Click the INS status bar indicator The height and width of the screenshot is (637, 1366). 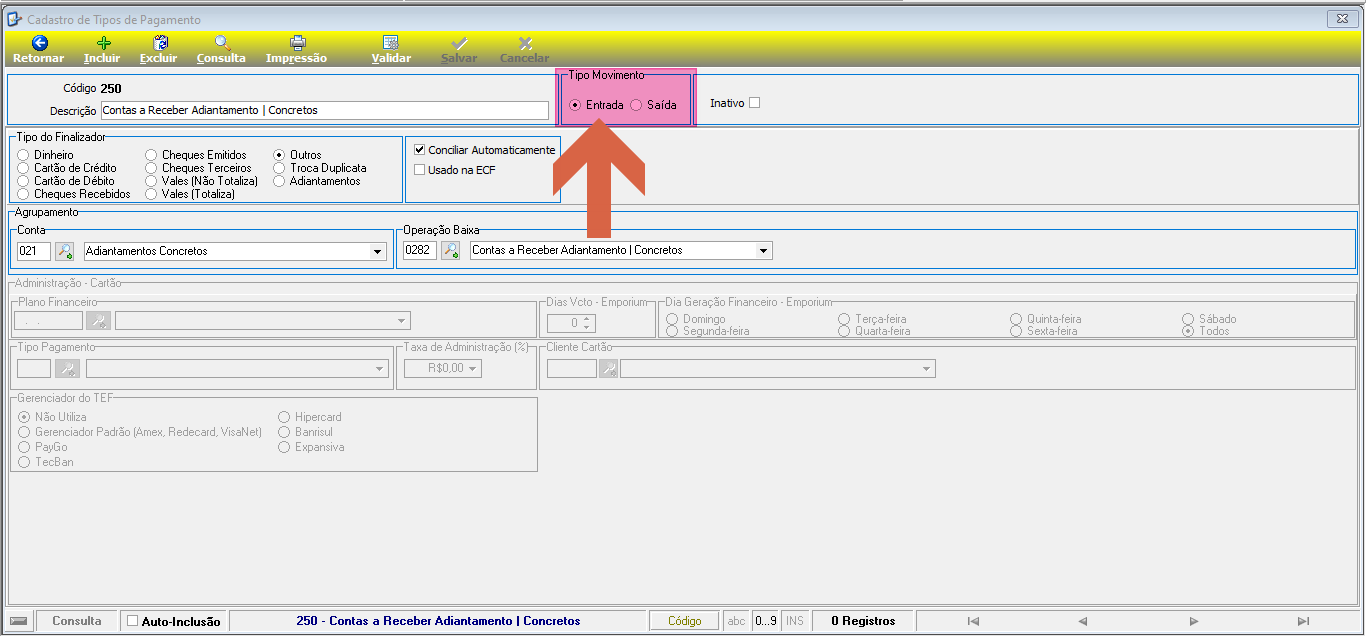coord(795,621)
